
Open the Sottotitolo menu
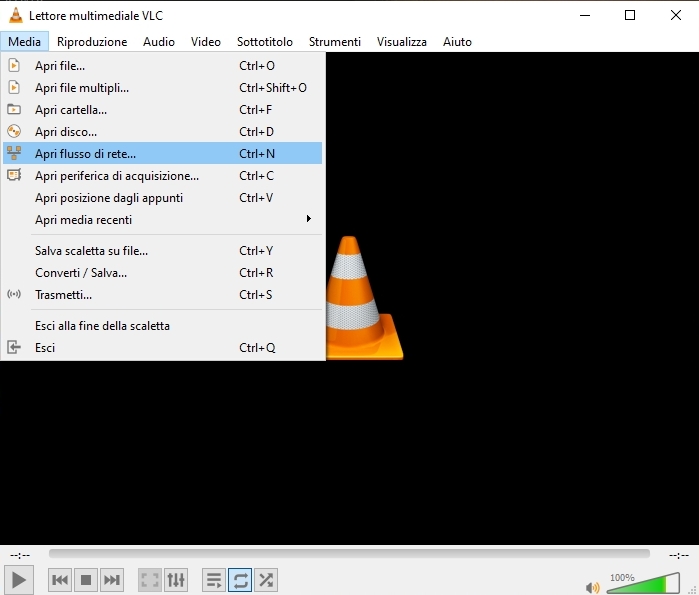click(x=265, y=41)
